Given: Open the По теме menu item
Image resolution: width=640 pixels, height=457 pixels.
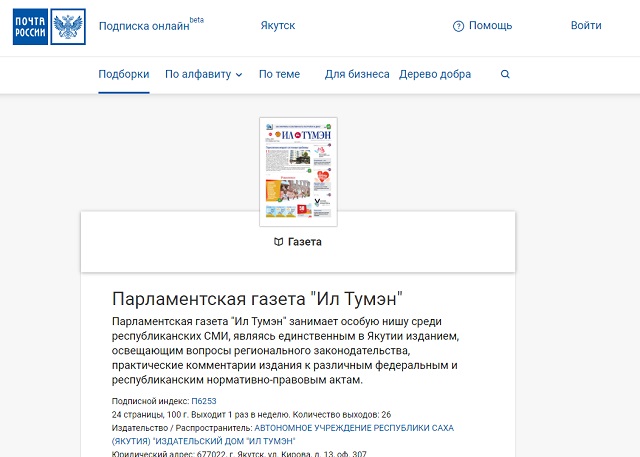Looking at the screenshot, I should 280,74.
